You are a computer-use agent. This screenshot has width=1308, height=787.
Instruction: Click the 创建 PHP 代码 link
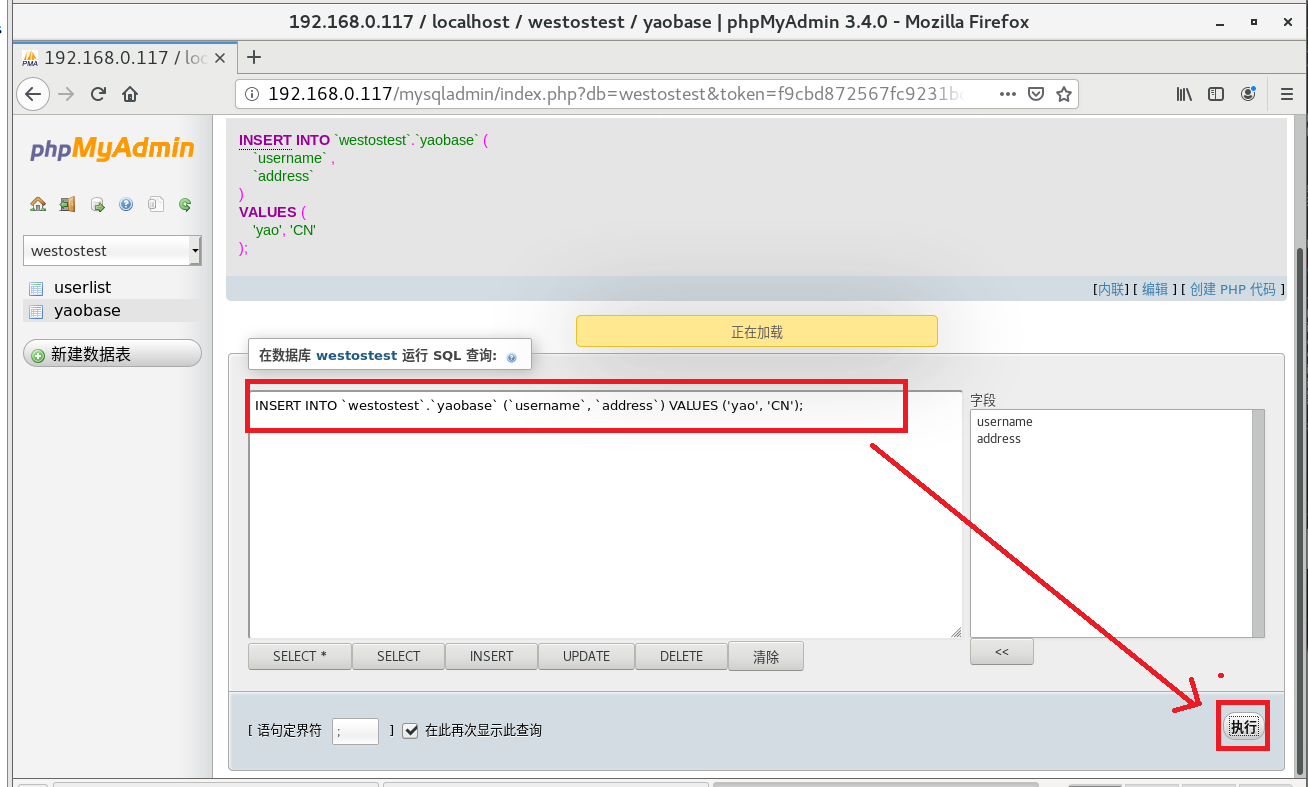pyautogui.click(x=1233, y=289)
